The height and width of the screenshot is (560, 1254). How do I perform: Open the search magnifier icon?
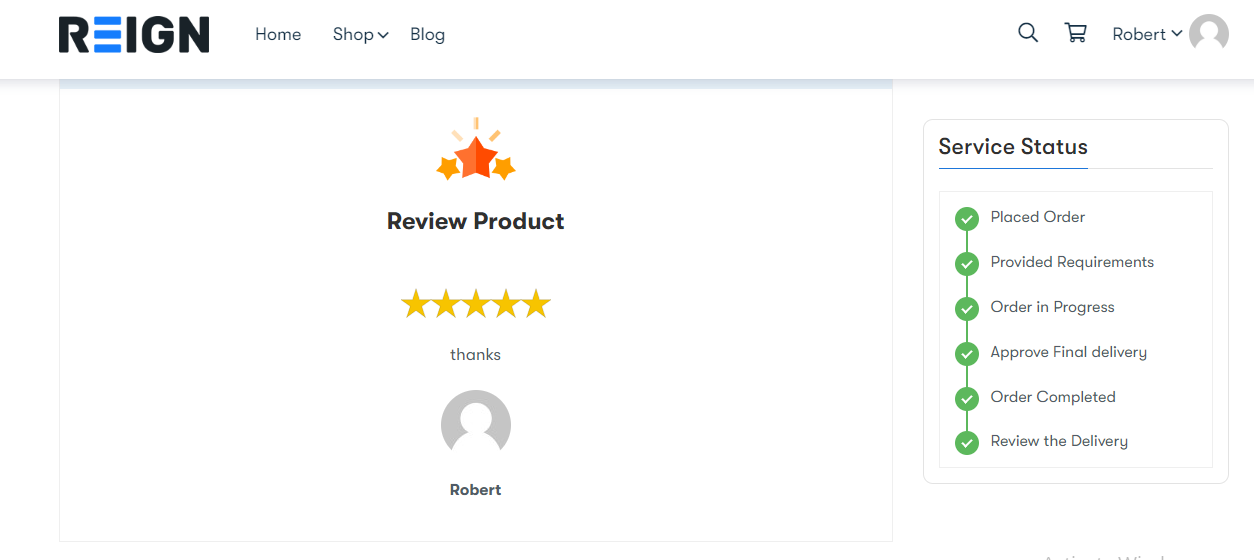click(1028, 33)
